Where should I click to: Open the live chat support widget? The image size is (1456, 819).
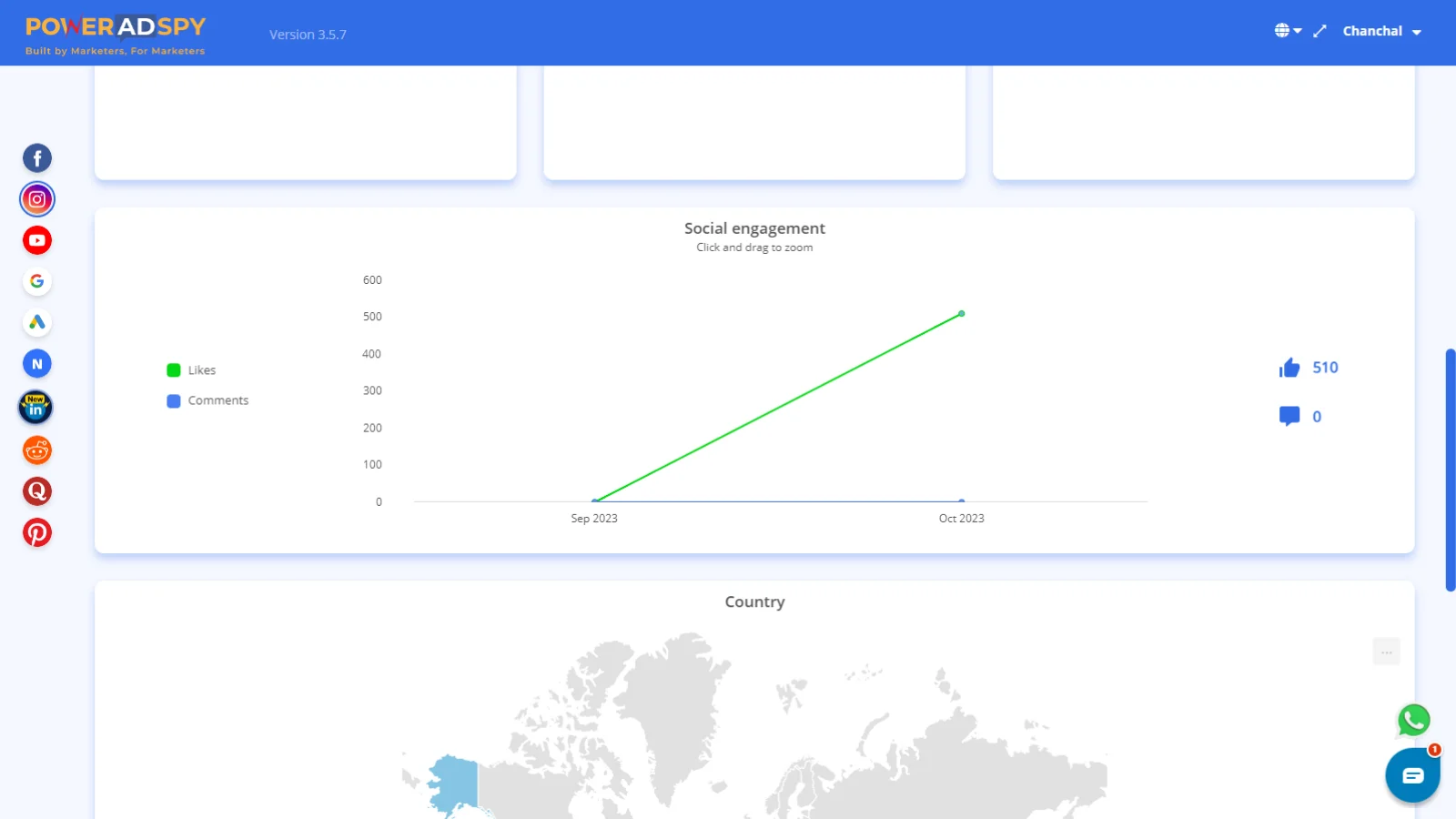pos(1412,775)
